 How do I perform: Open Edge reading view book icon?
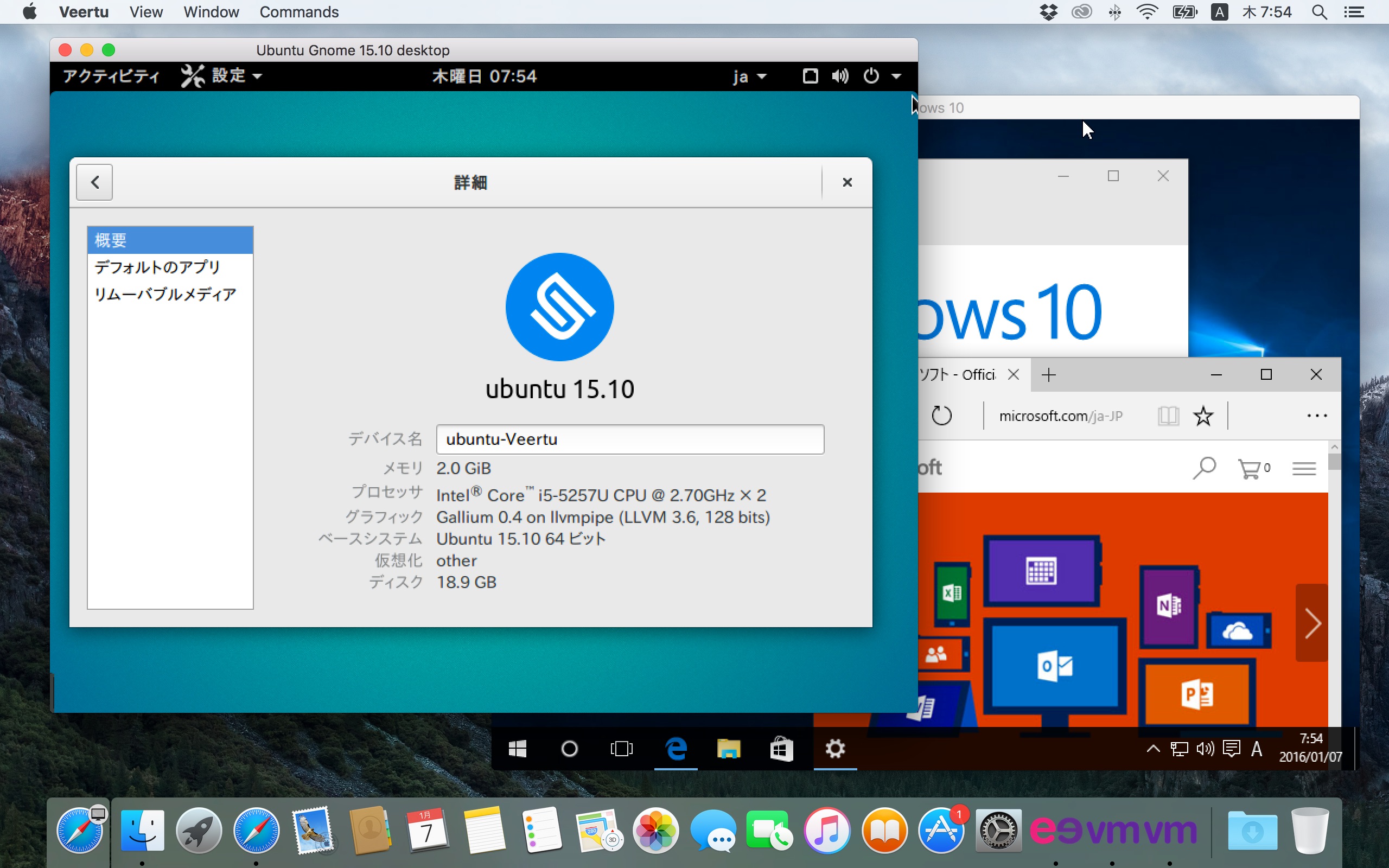1168,416
